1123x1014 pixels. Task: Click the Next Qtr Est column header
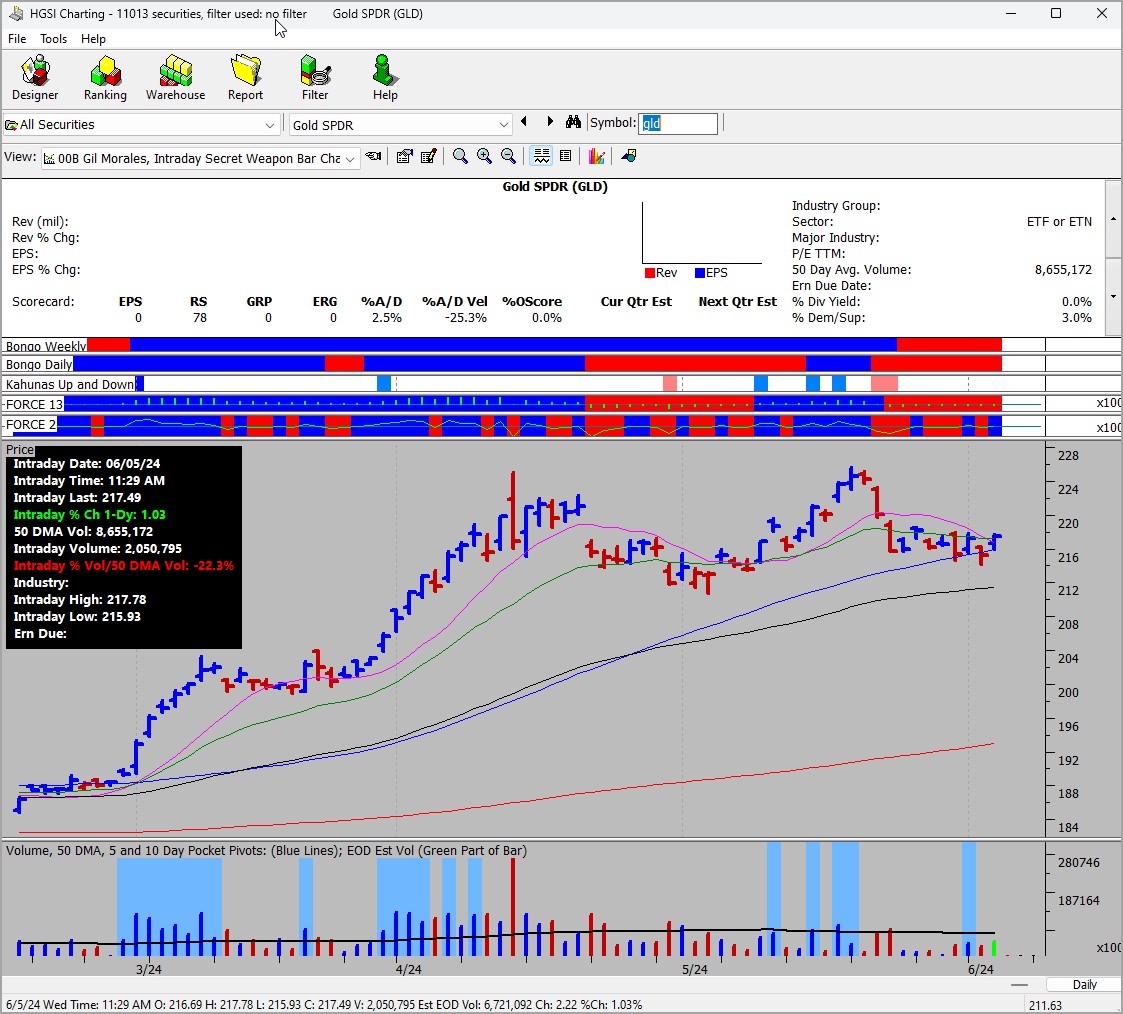click(x=738, y=301)
